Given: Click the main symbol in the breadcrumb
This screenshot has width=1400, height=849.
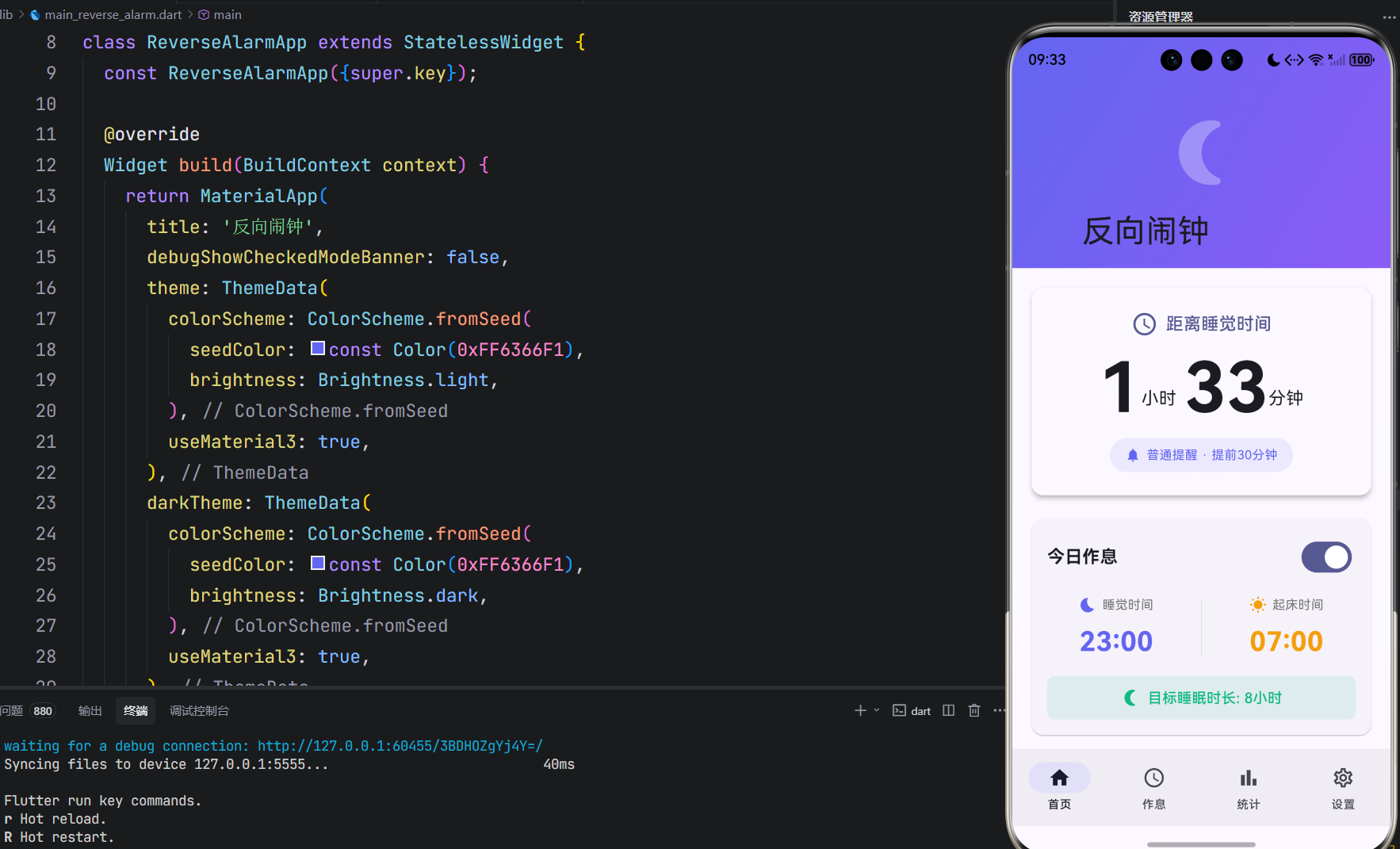Looking at the screenshot, I should tap(228, 14).
